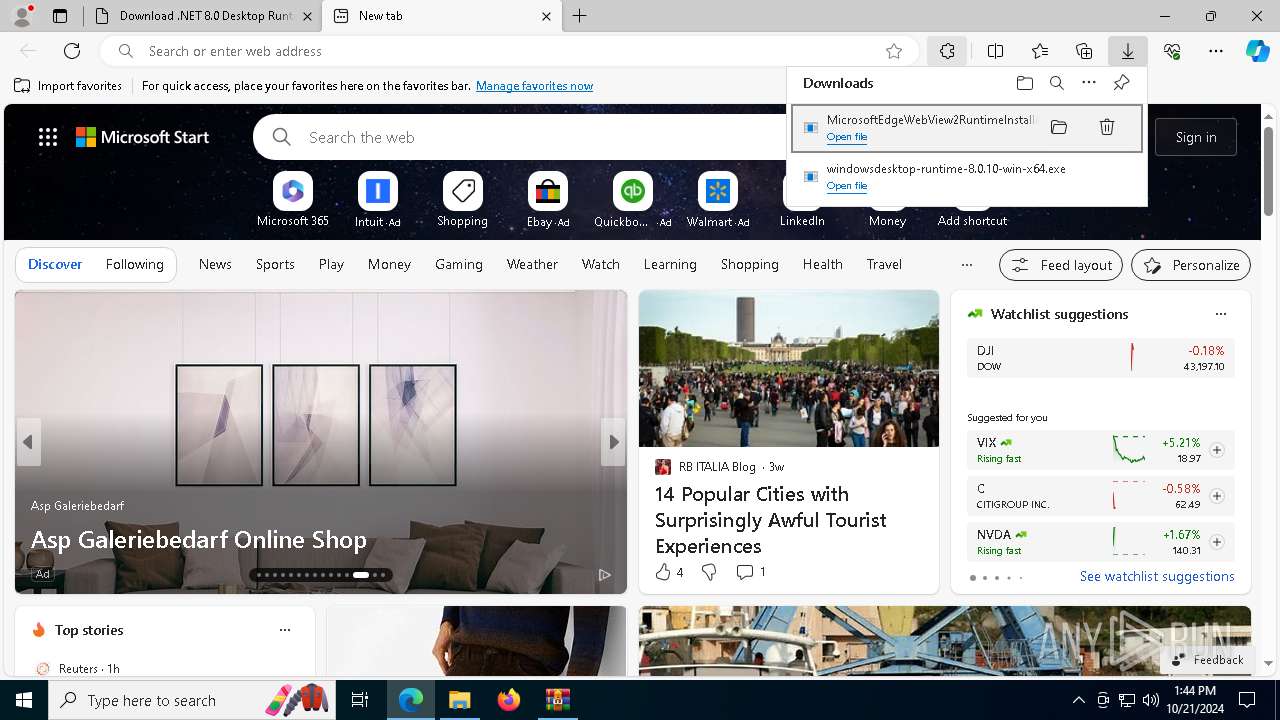
Task: Open the Extensions puzzle icon
Action: 947,51
